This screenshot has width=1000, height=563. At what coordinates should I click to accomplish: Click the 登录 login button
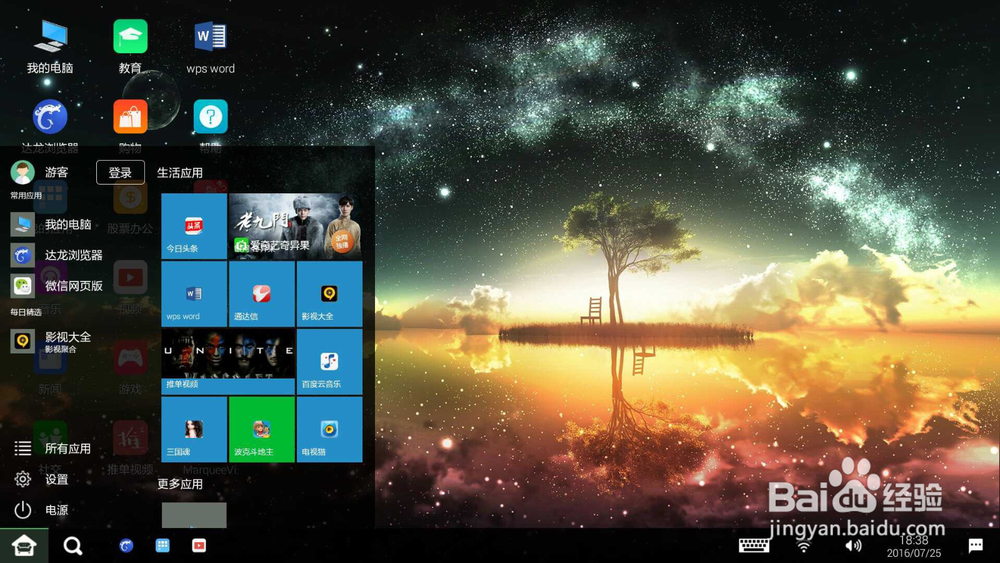[121, 172]
